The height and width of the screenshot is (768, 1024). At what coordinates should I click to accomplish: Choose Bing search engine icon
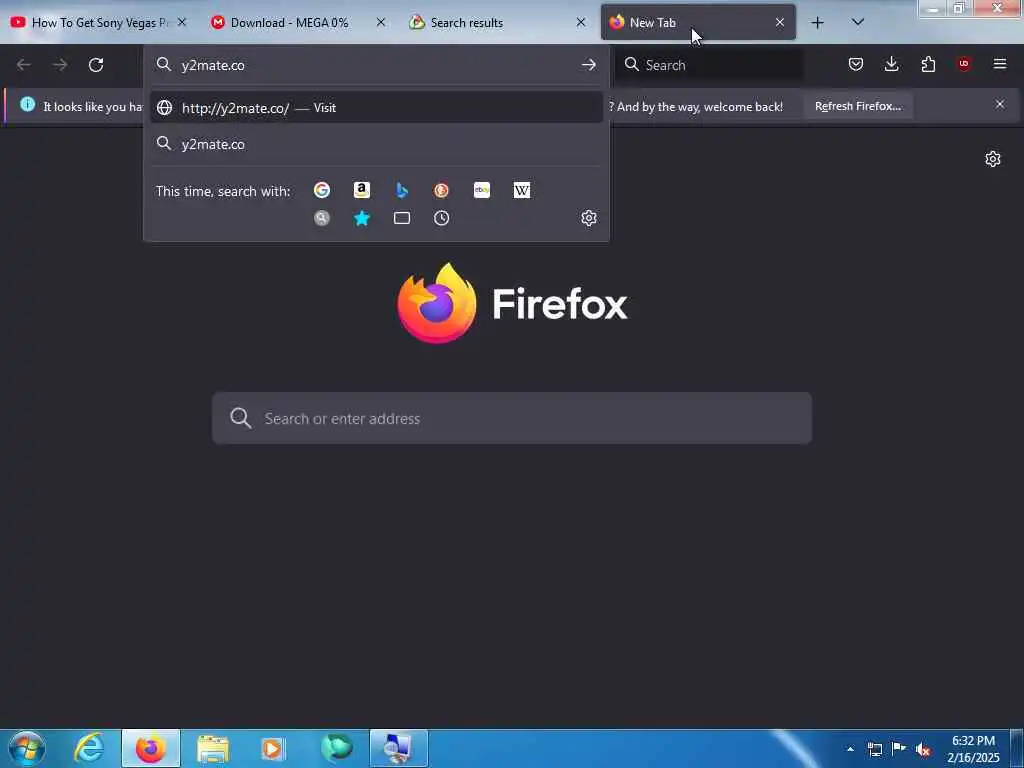click(x=402, y=190)
